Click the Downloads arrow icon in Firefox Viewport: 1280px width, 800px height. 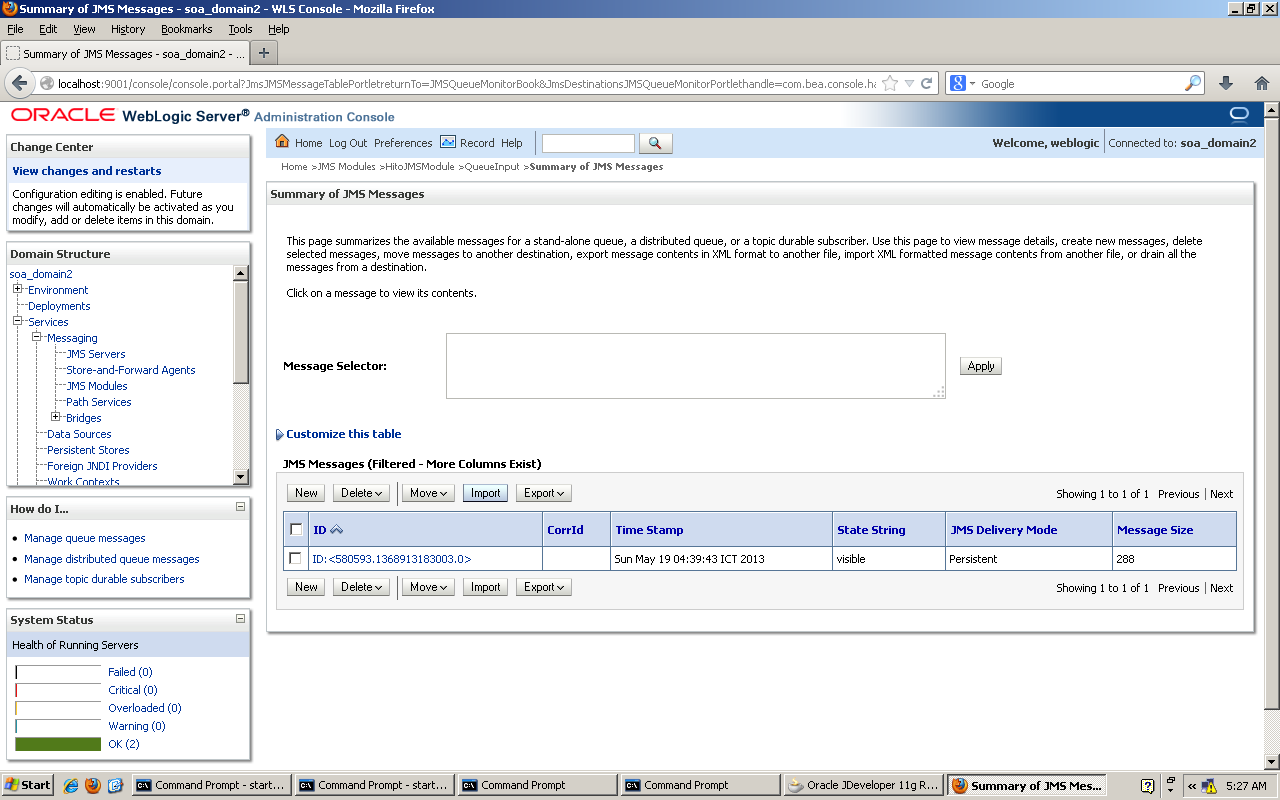(1224, 83)
